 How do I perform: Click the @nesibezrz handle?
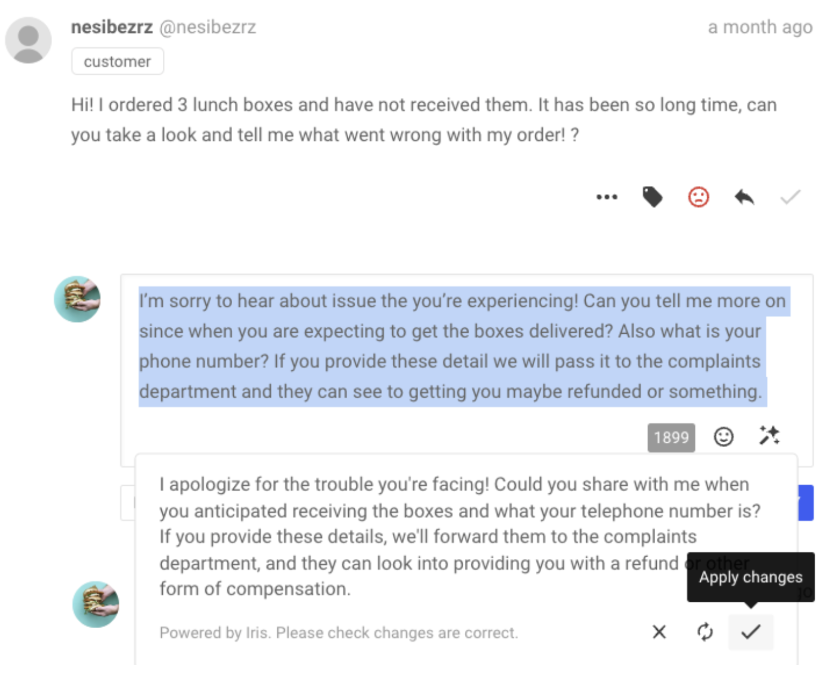(208, 27)
